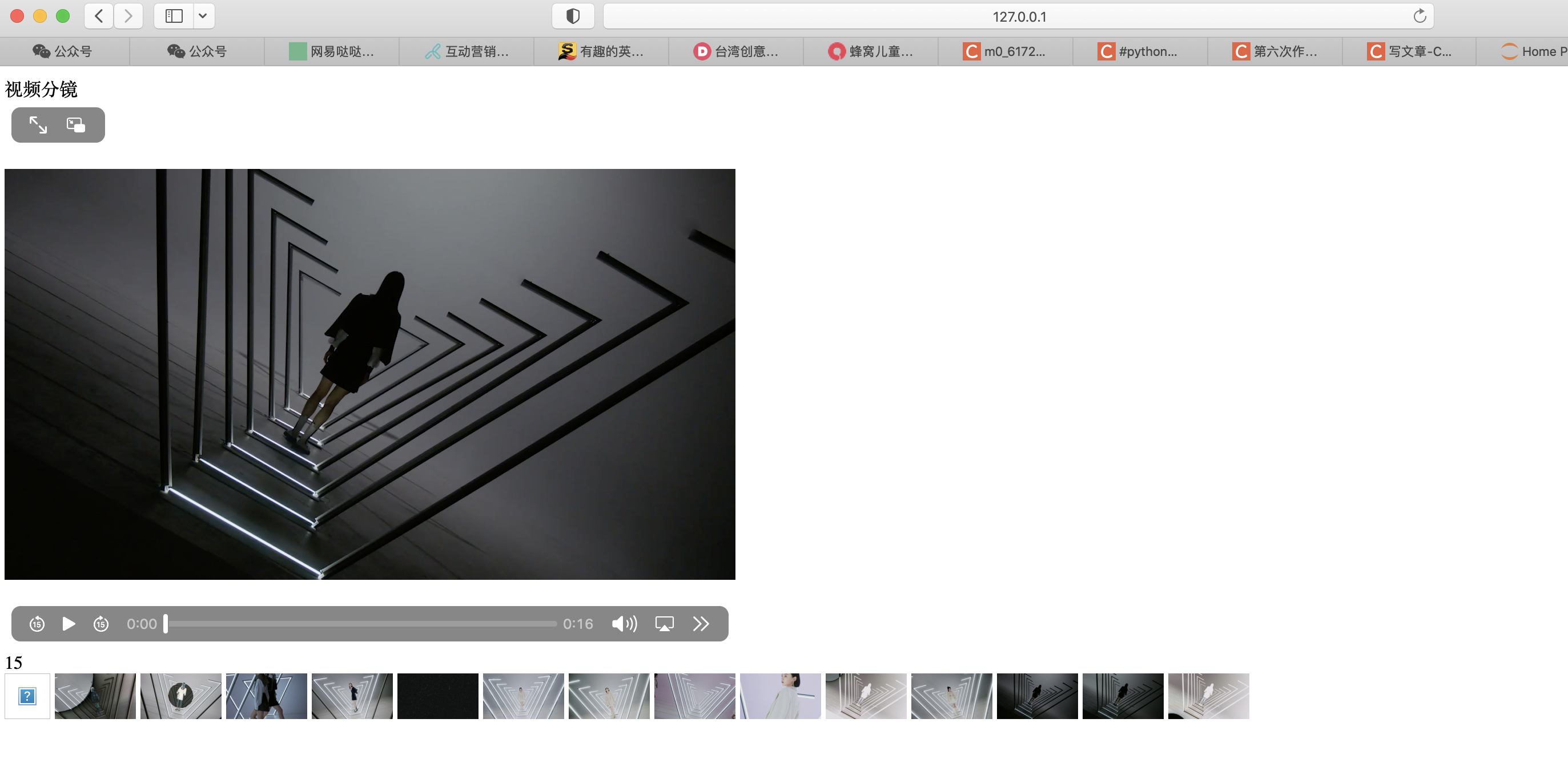Open the #python... bookmark tab
This screenshot has width=1568, height=767.
(1140, 51)
